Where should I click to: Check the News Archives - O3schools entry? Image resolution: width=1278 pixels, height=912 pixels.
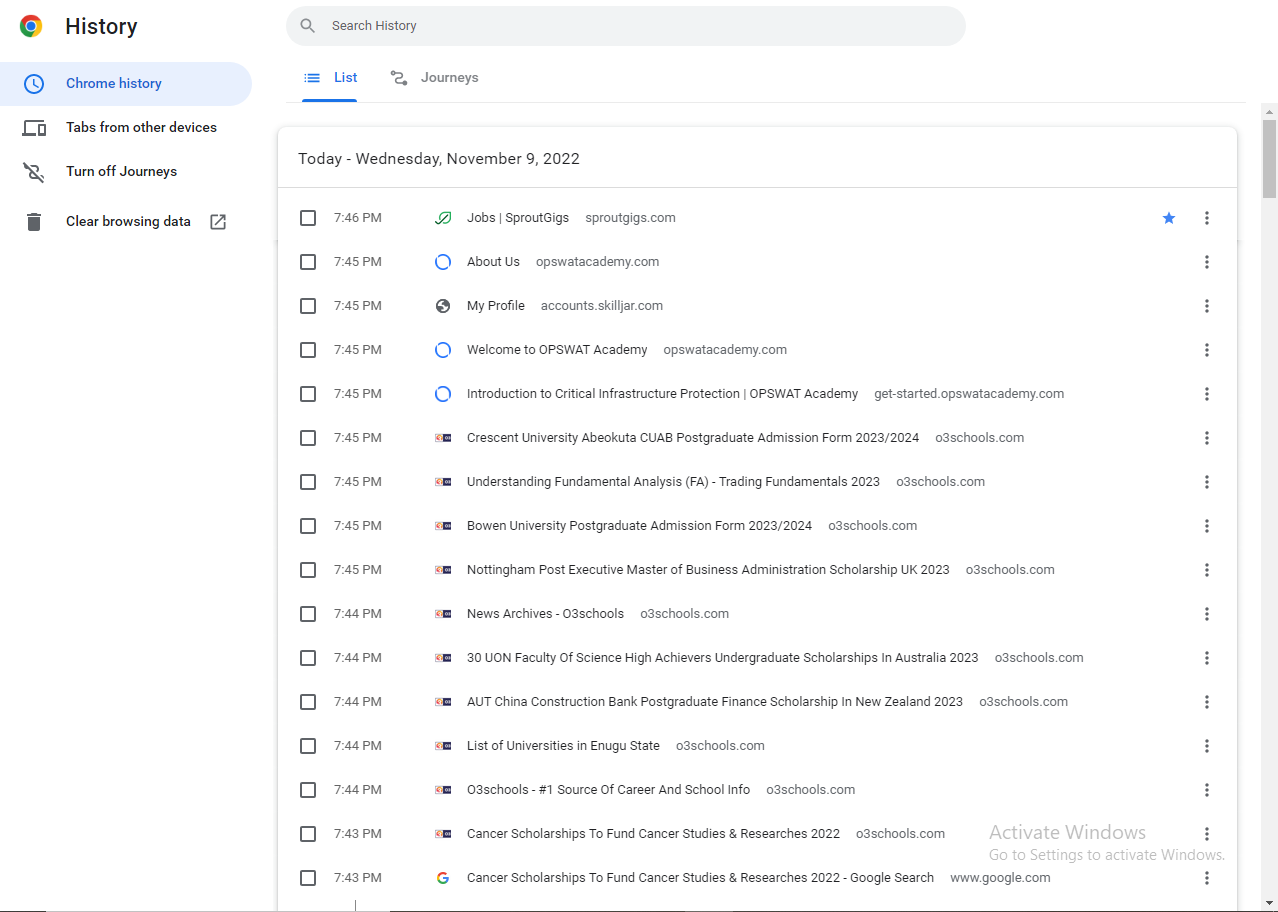pos(308,614)
